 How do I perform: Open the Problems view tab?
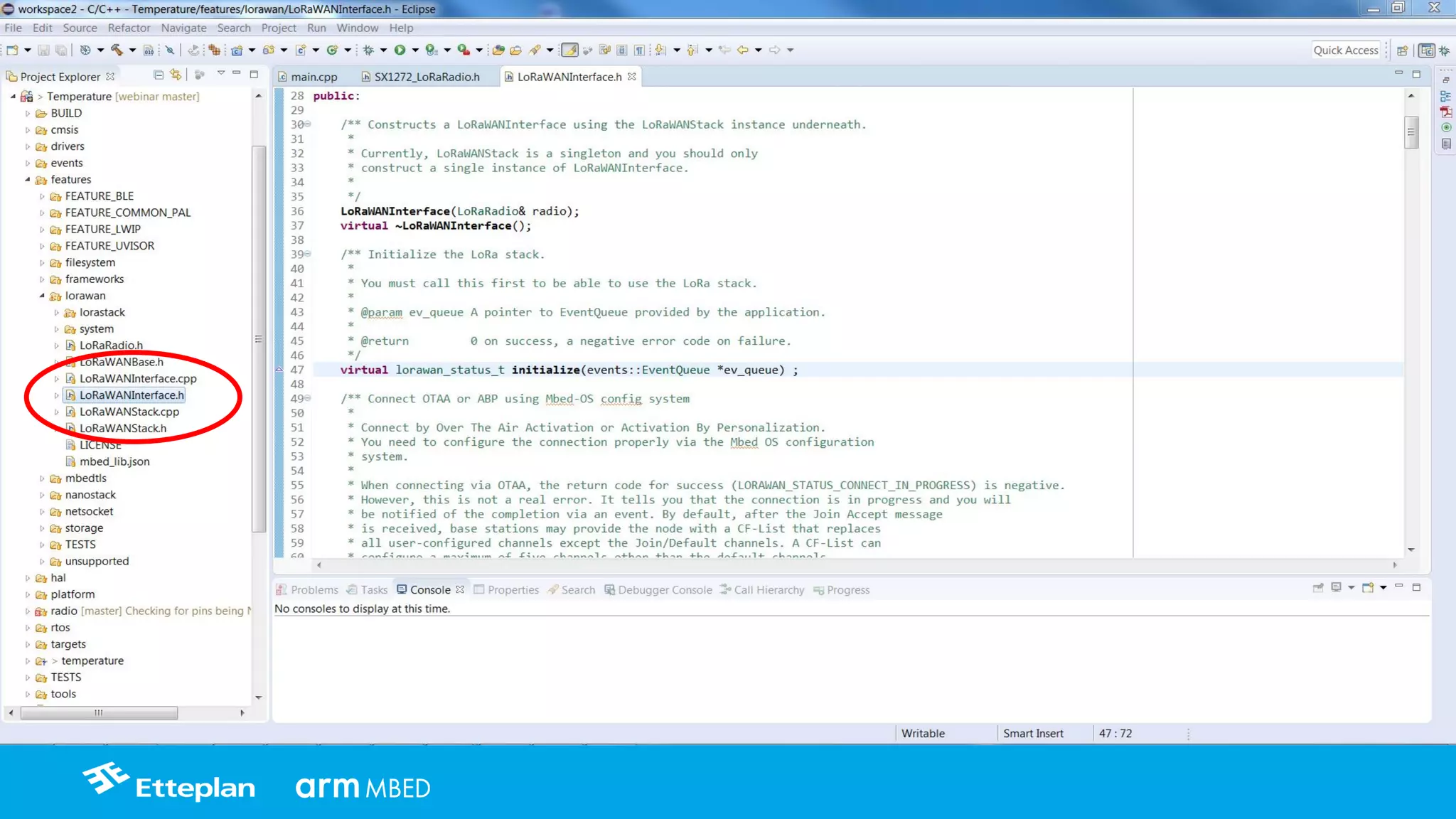(314, 589)
